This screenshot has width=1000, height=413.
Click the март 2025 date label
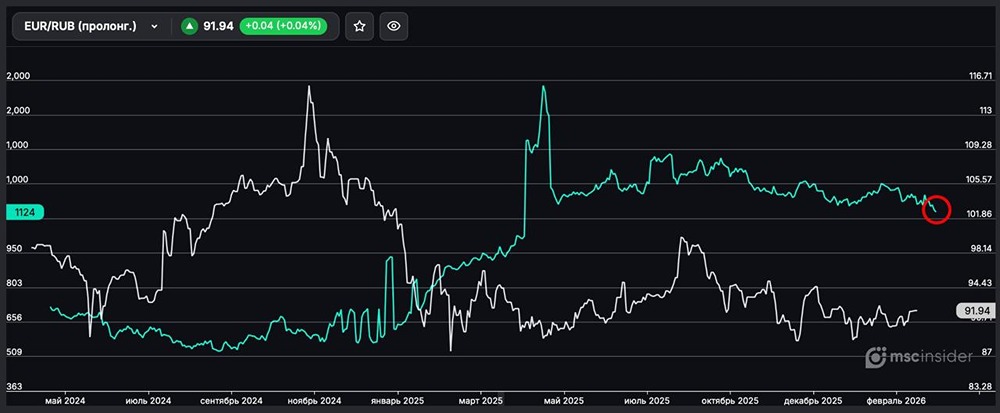point(480,401)
